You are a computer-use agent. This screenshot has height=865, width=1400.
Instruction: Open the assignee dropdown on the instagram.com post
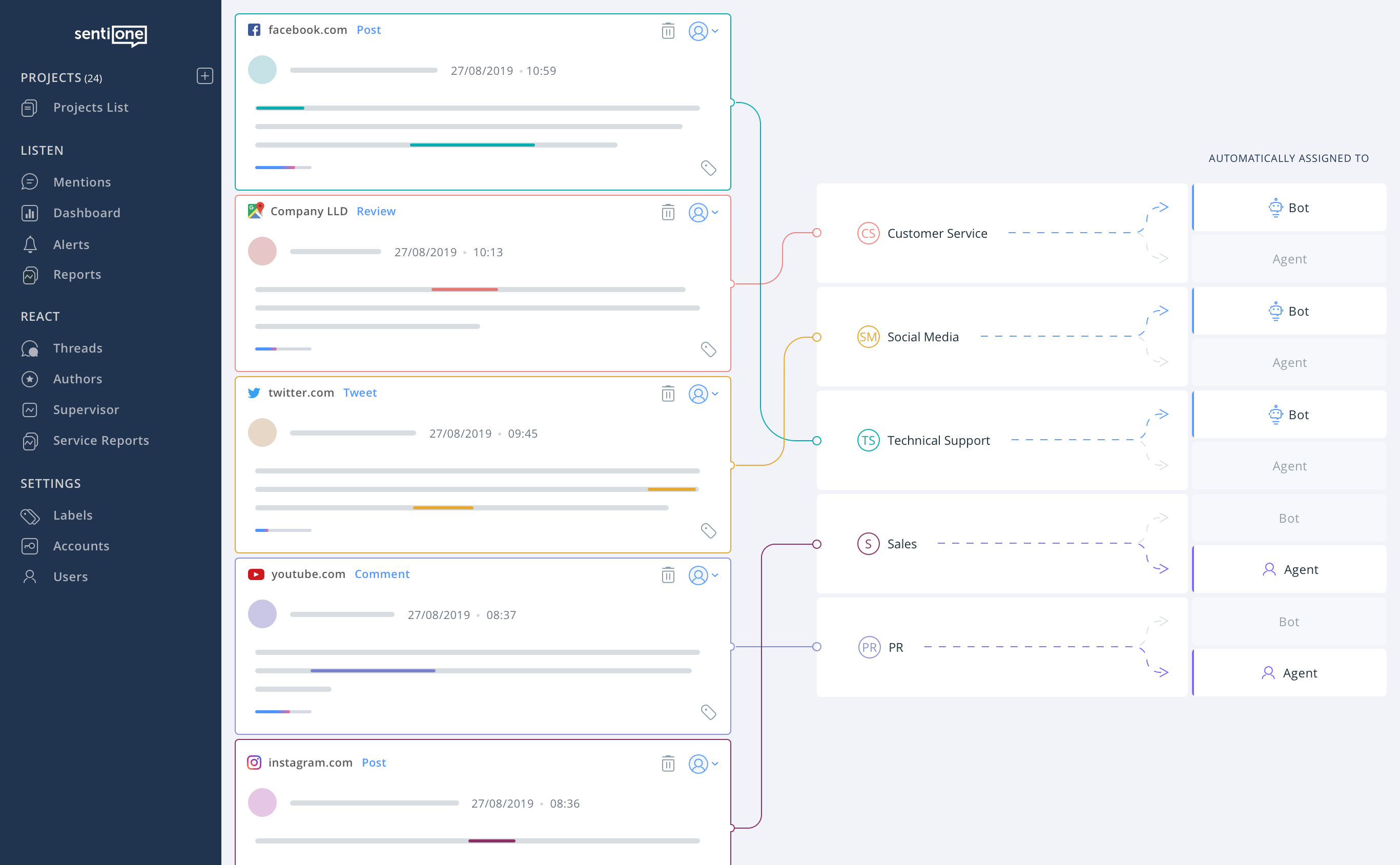[x=703, y=763]
